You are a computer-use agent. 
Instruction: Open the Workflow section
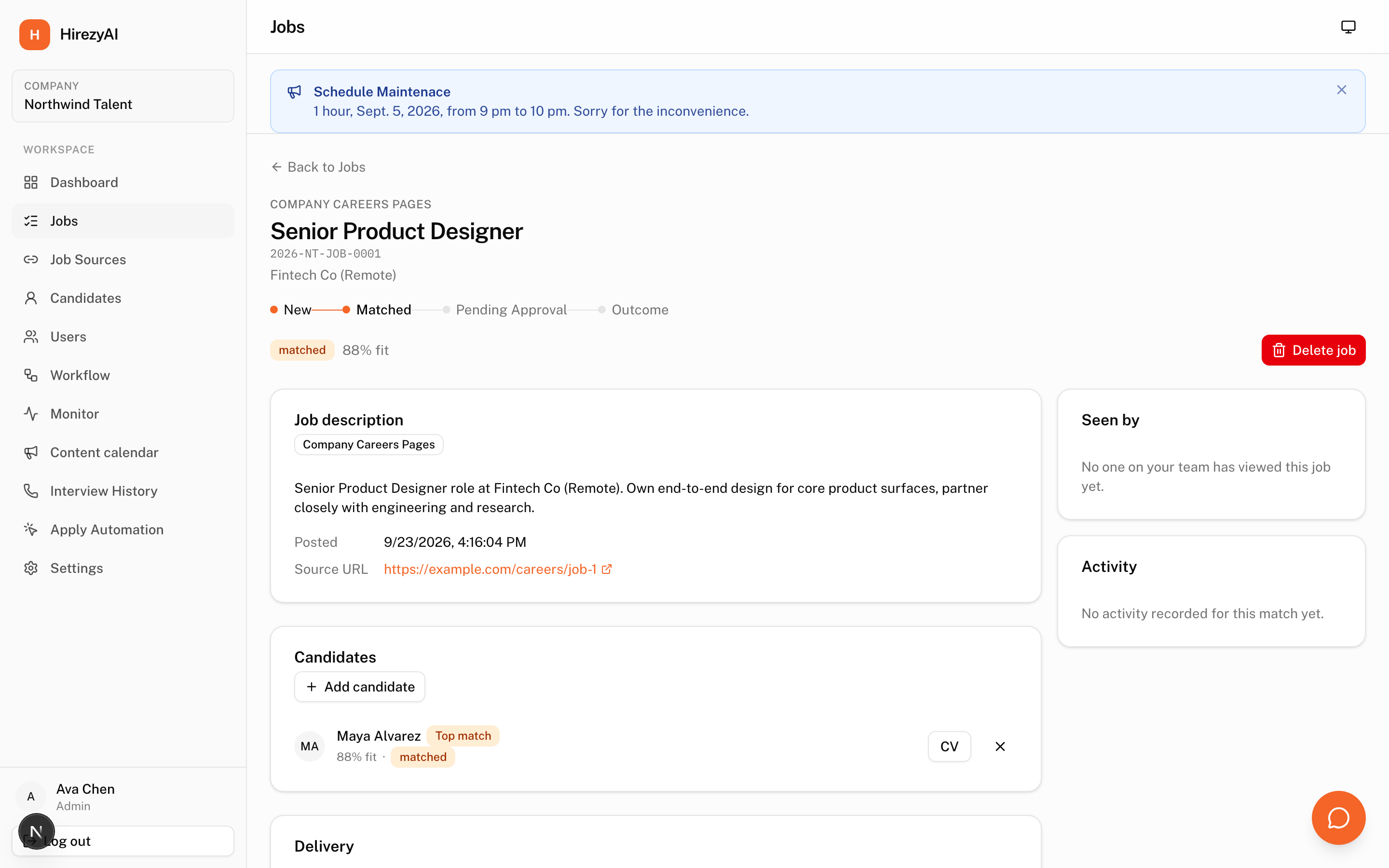pyautogui.click(x=123, y=375)
